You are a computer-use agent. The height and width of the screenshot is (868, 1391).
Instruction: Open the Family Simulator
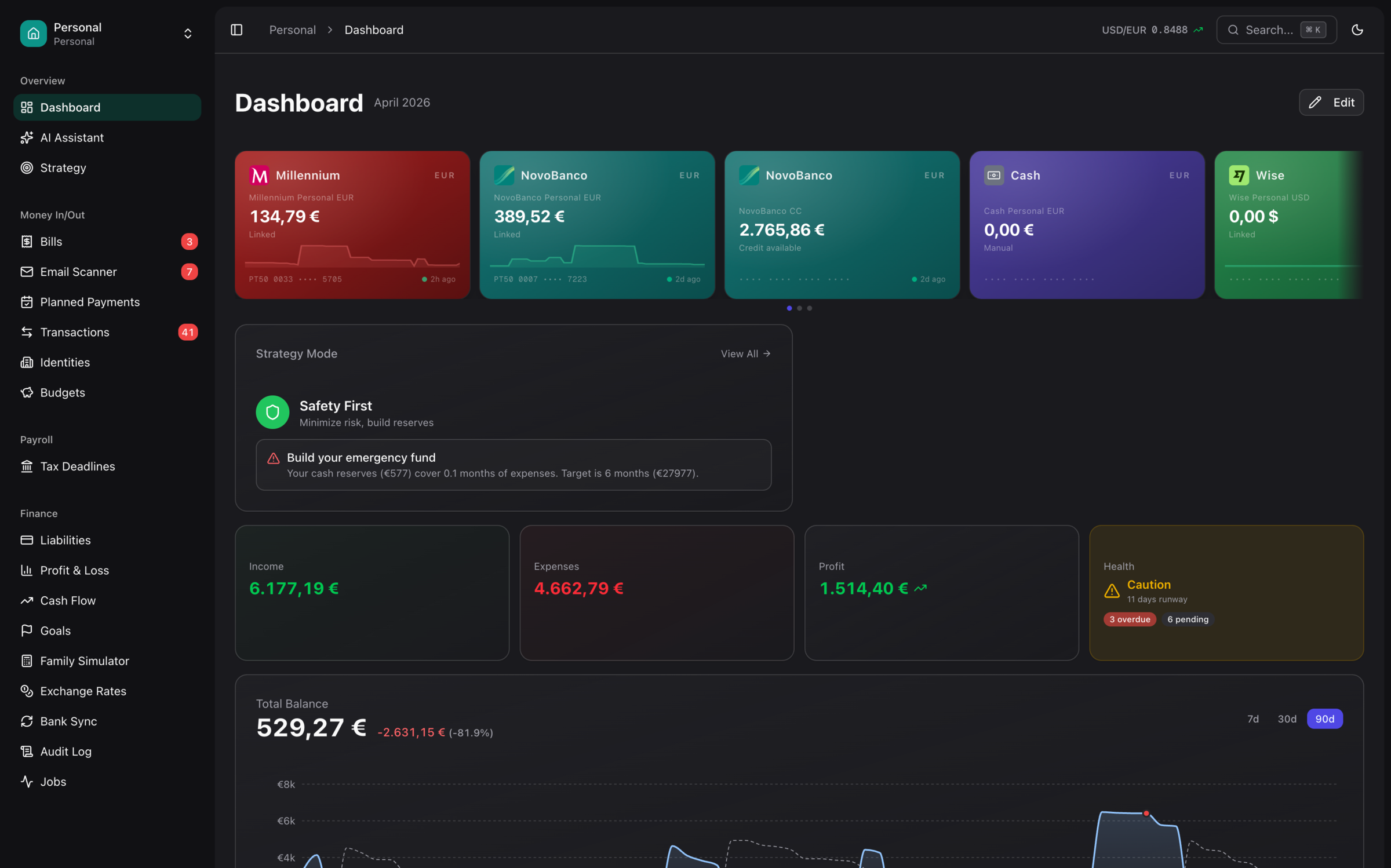tap(85, 661)
